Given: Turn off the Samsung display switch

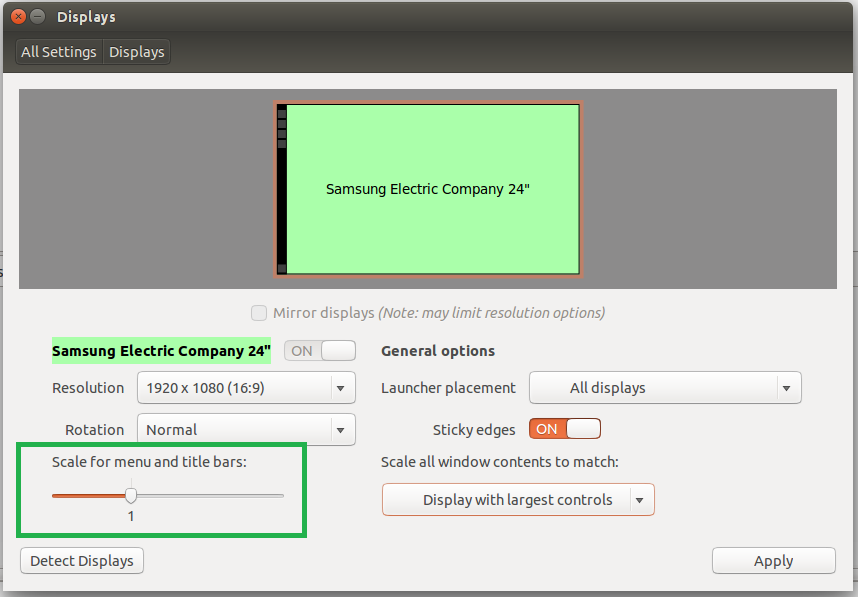Looking at the screenshot, I should tap(320, 351).
